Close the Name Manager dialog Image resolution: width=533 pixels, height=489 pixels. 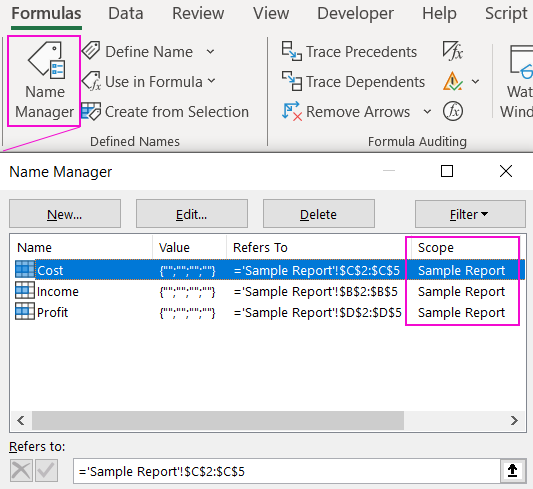pos(506,171)
